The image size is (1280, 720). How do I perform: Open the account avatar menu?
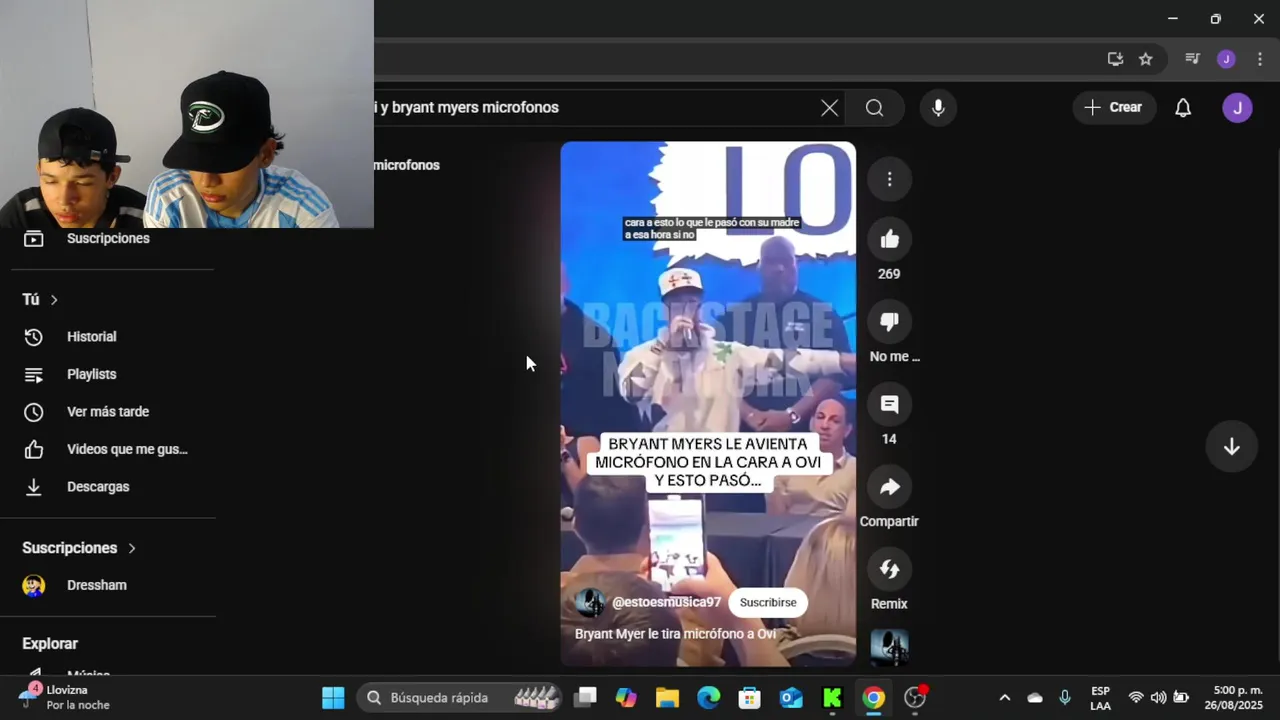(x=1237, y=108)
